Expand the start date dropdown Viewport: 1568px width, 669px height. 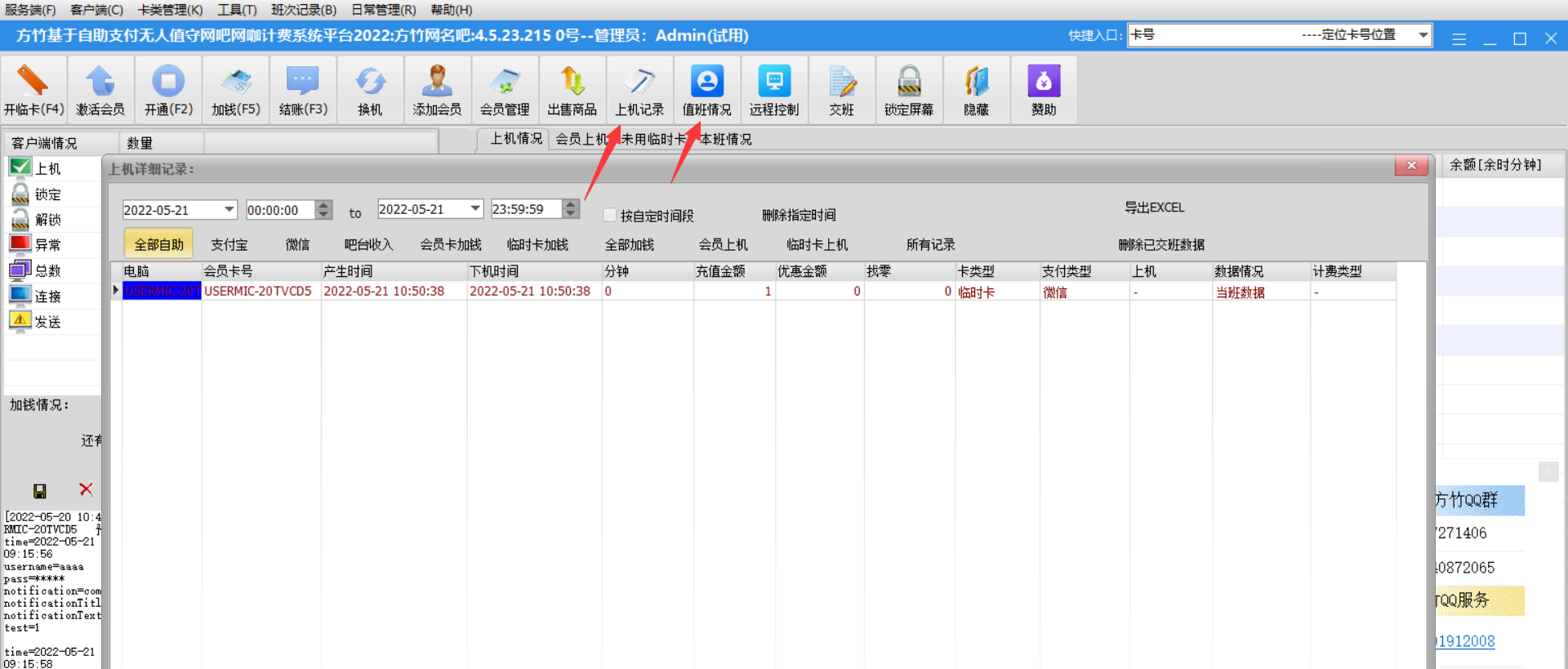pyautogui.click(x=229, y=210)
